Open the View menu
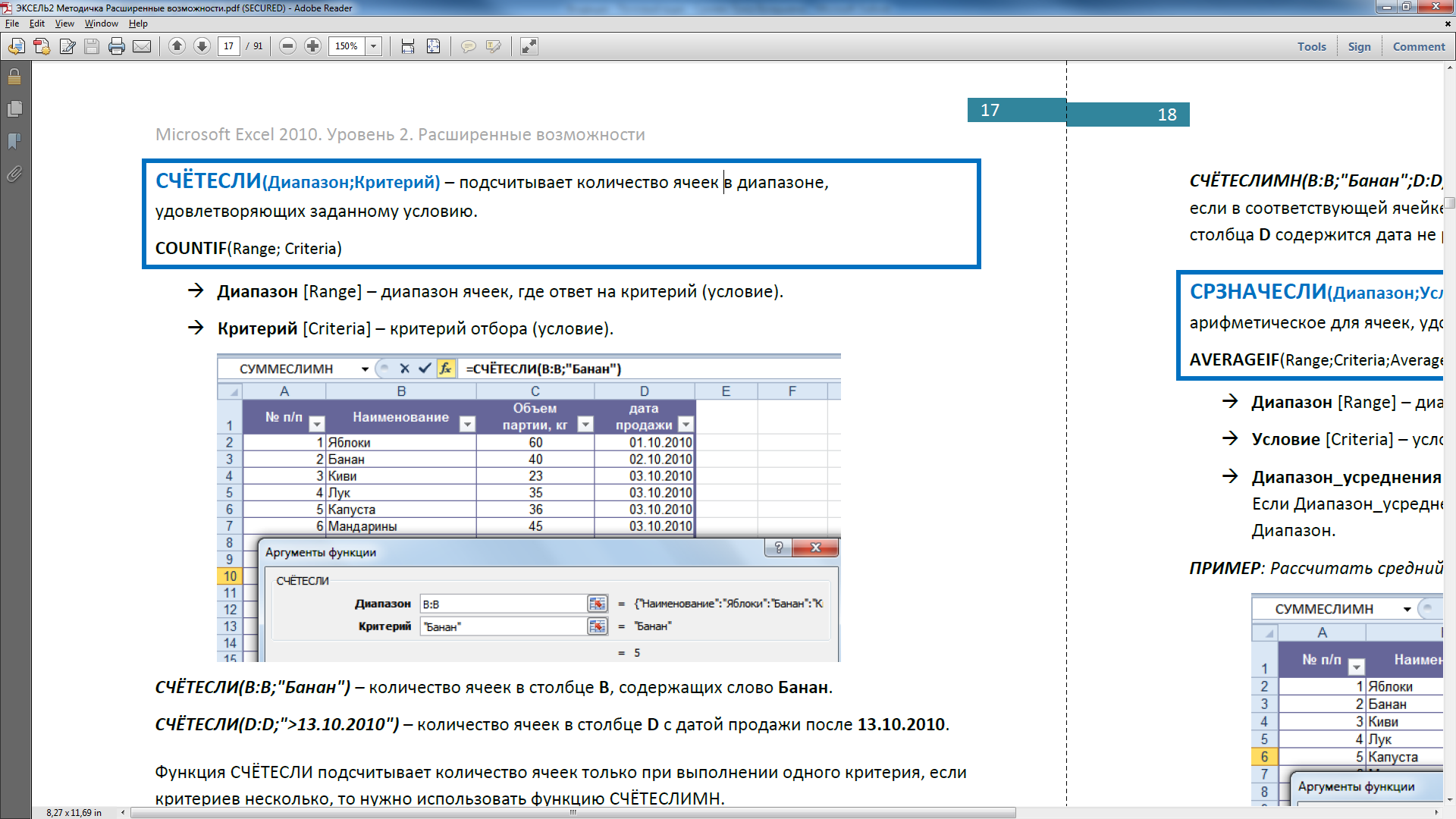1456x819 pixels. [64, 24]
